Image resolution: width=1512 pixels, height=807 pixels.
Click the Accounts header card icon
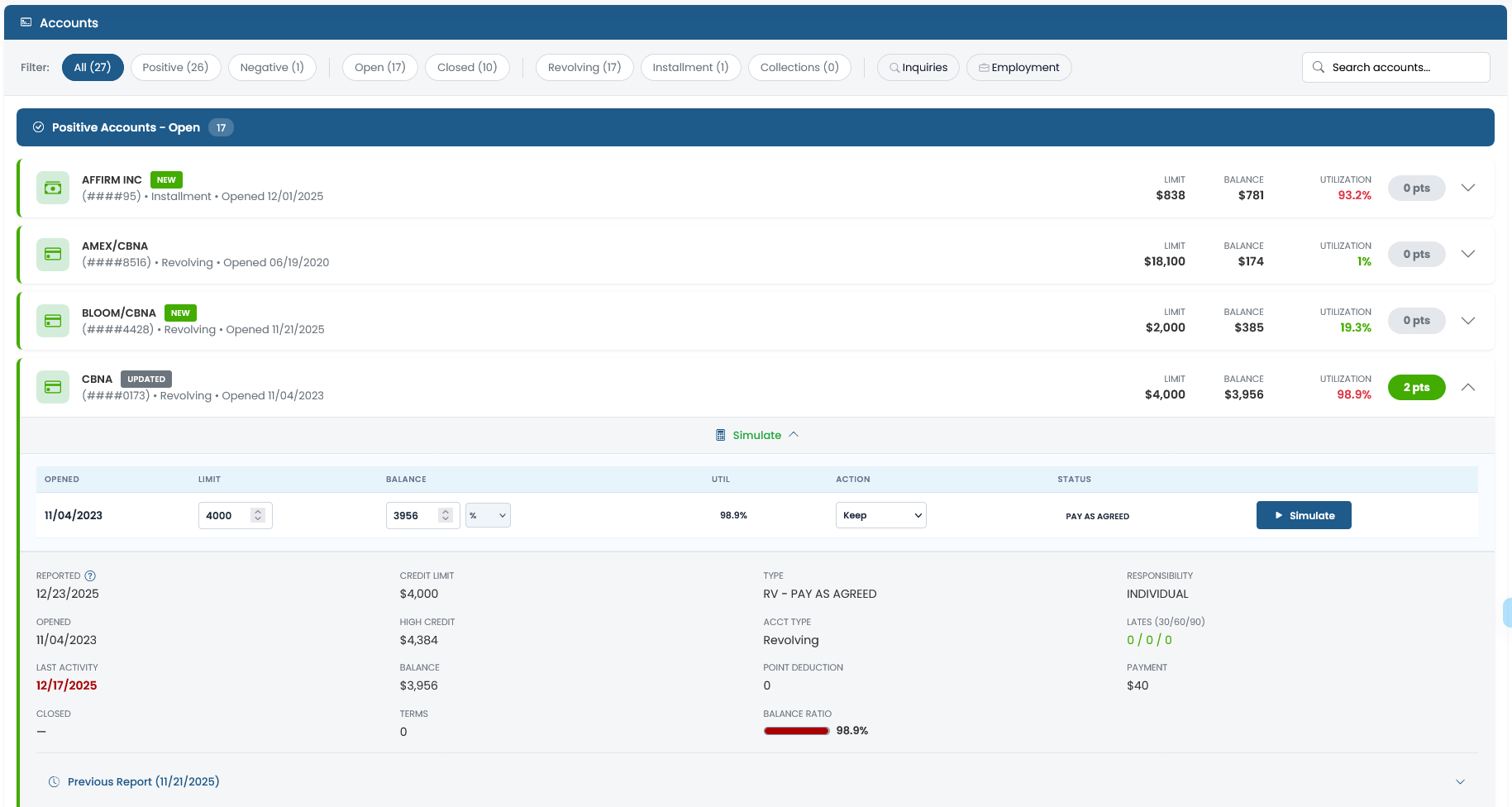24,22
